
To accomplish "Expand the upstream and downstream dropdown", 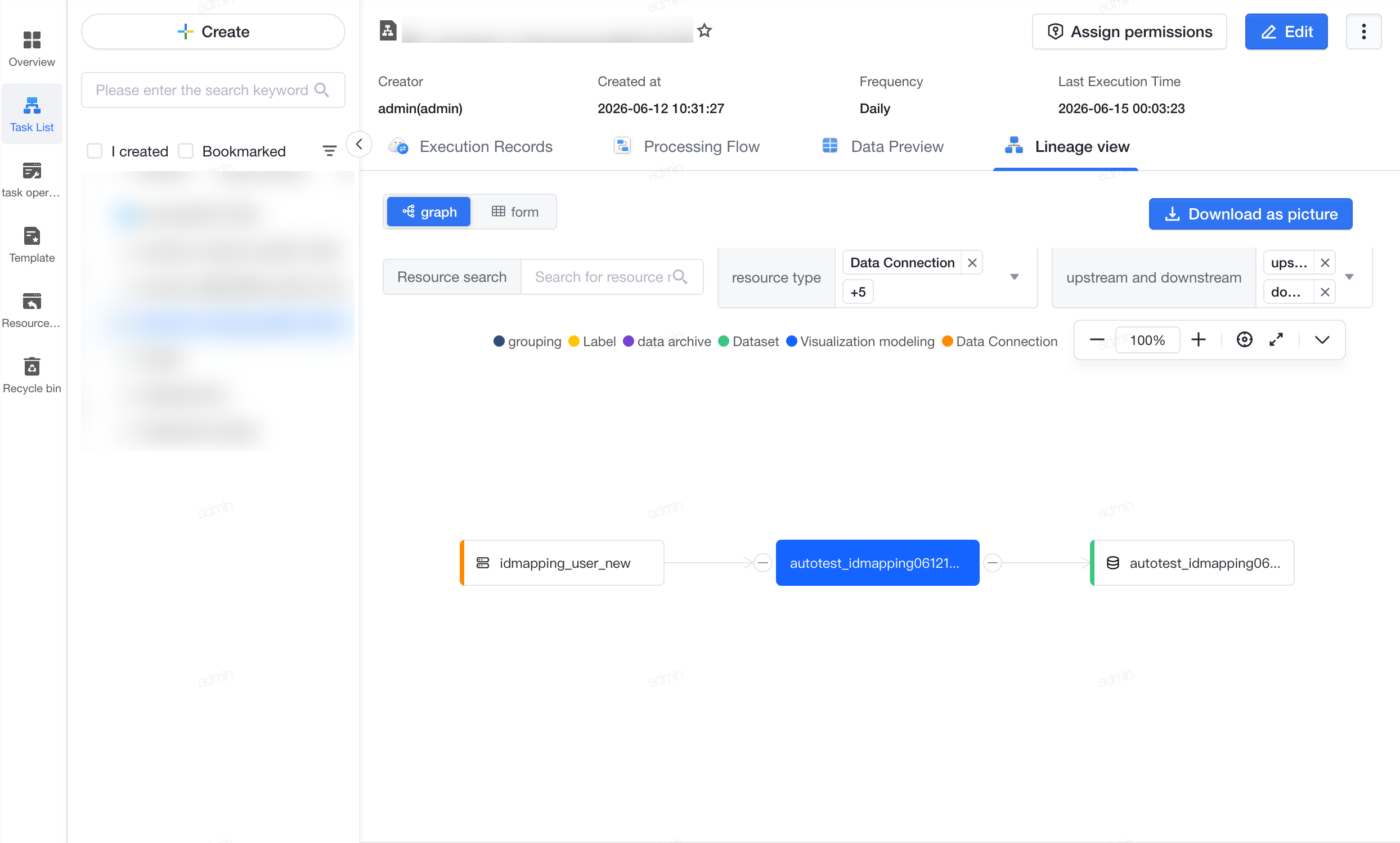I will pyautogui.click(x=1349, y=277).
